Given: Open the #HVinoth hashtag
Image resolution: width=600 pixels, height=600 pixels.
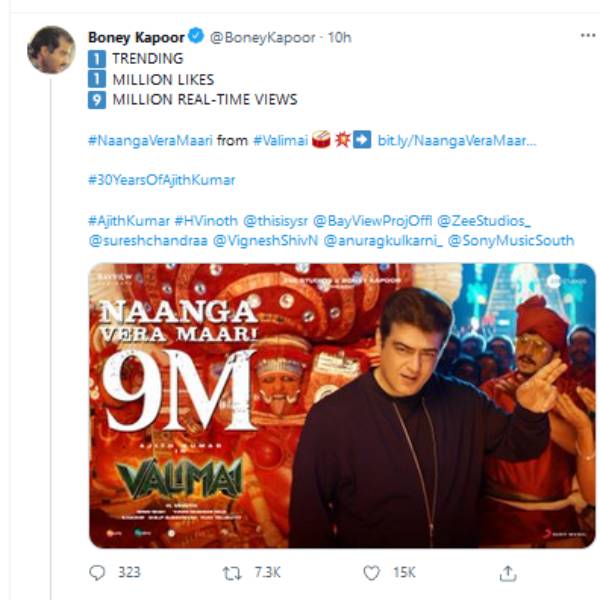Looking at the screenshot, I should pyautogui.click(x=206, y=221).
